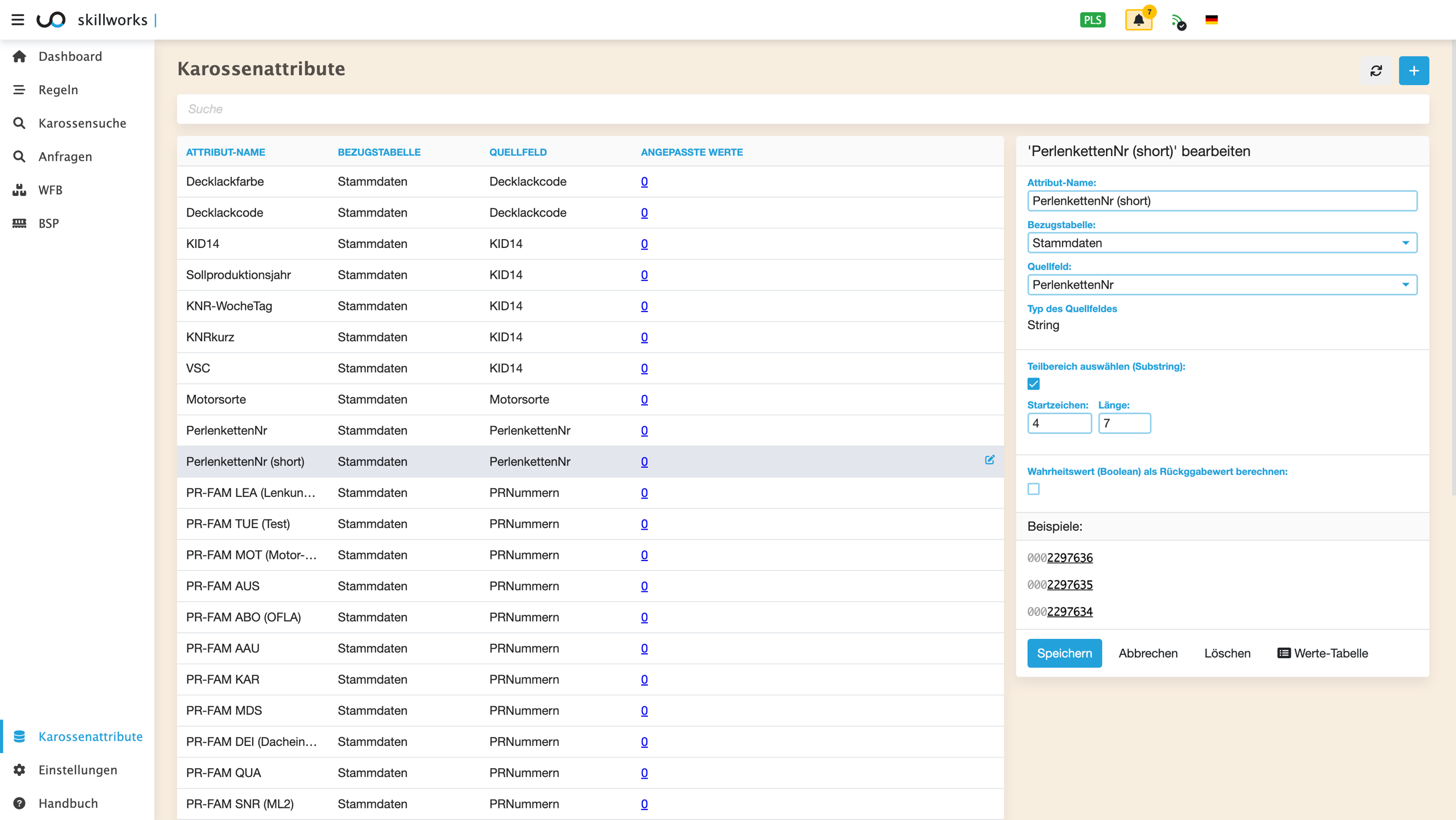This screenshot has height=820, width=1456.
Task: Open the Quellfeld dropdown
Action: point(1221,285)
